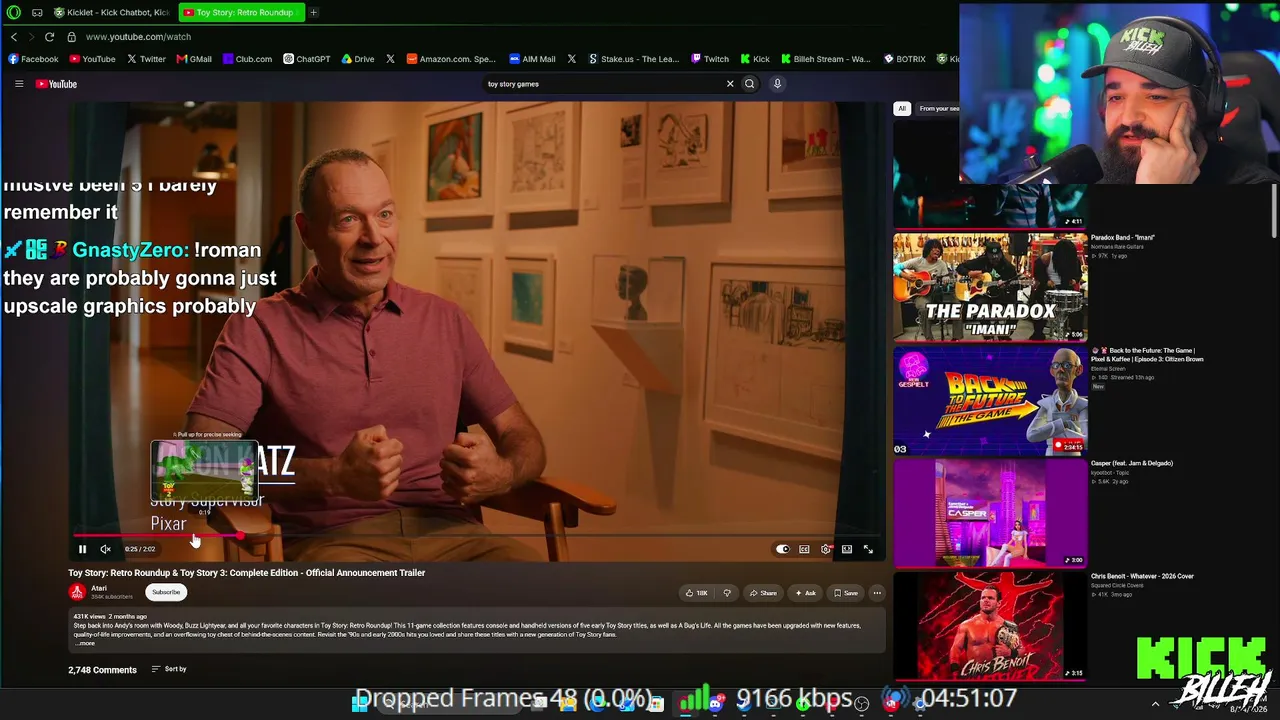Switch the player to theater mode
This screenshot has width=1280, height=720.
click(x=847, y=549)
